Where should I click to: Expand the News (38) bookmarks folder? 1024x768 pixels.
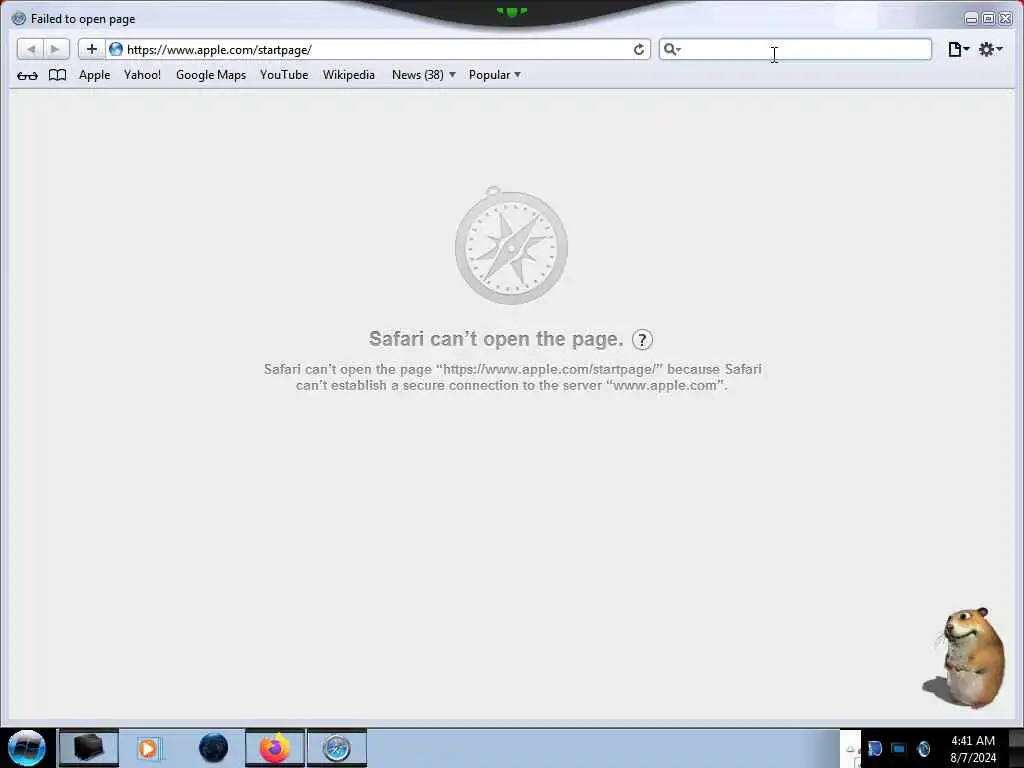423,74
